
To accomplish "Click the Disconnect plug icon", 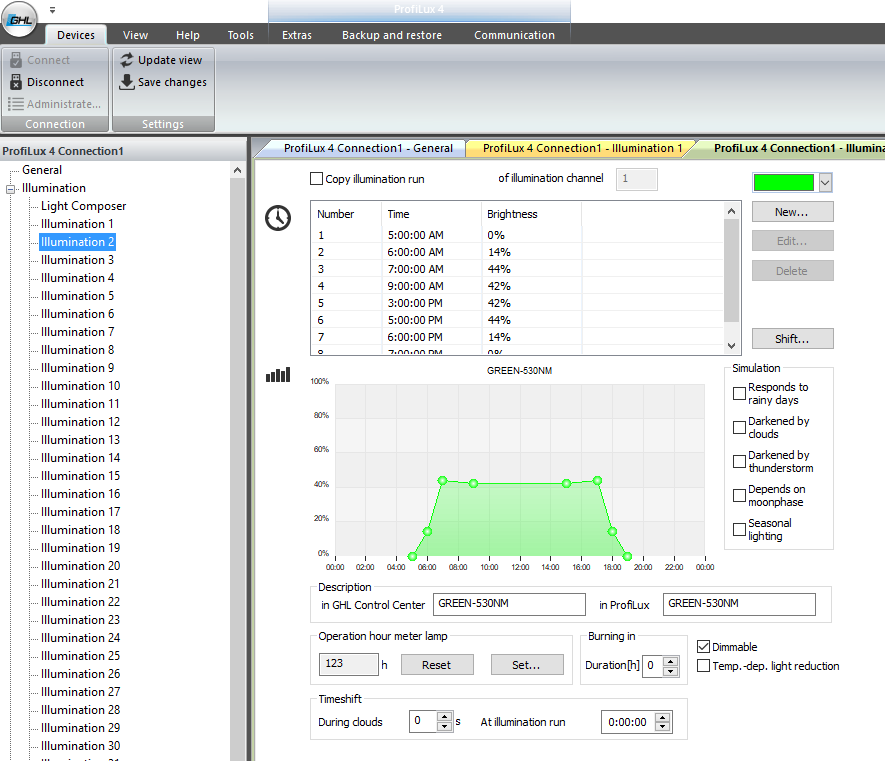I will (16, 82).
